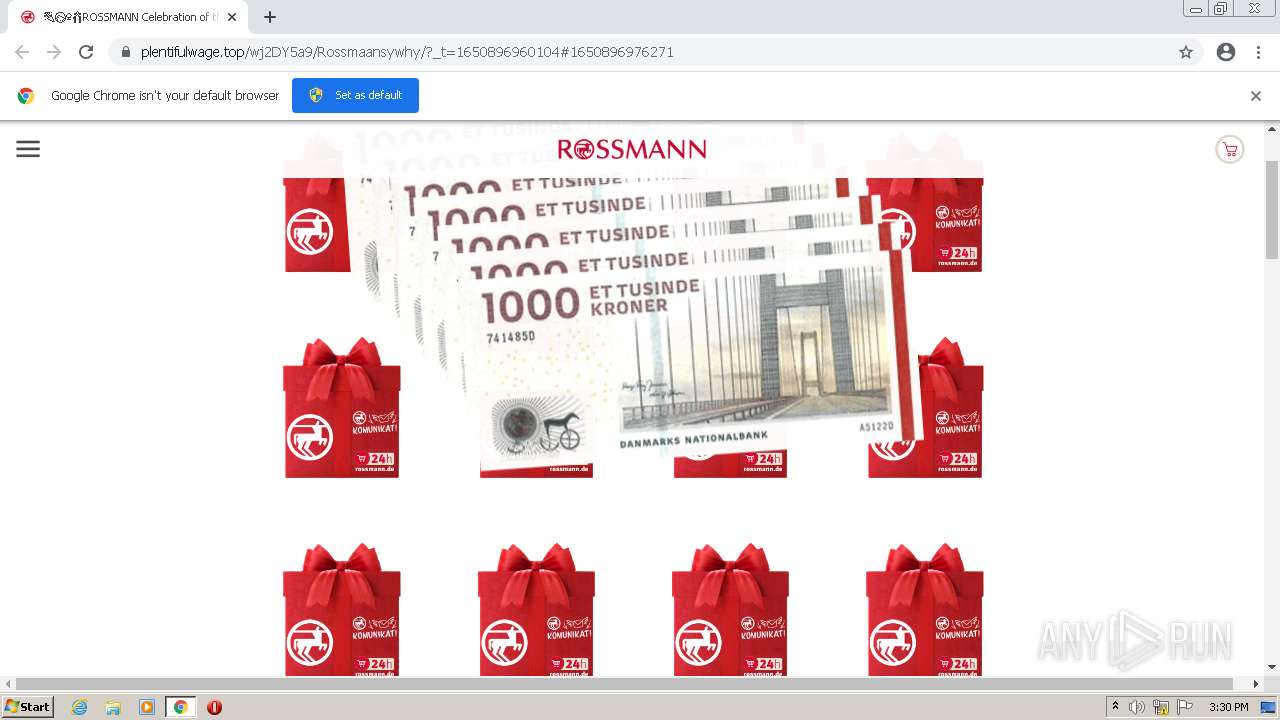Bookmark this page with the star icon

coord(1186,52)
